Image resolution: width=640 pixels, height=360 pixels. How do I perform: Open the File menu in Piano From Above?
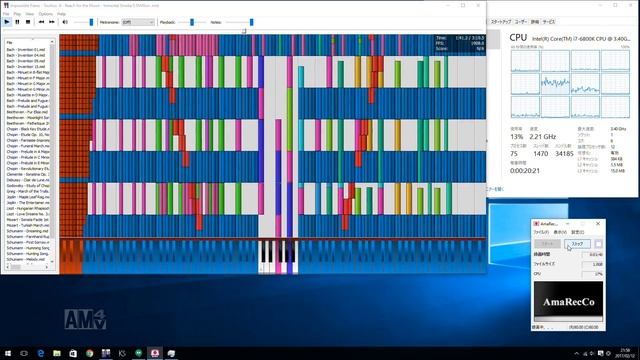(6, 14)
